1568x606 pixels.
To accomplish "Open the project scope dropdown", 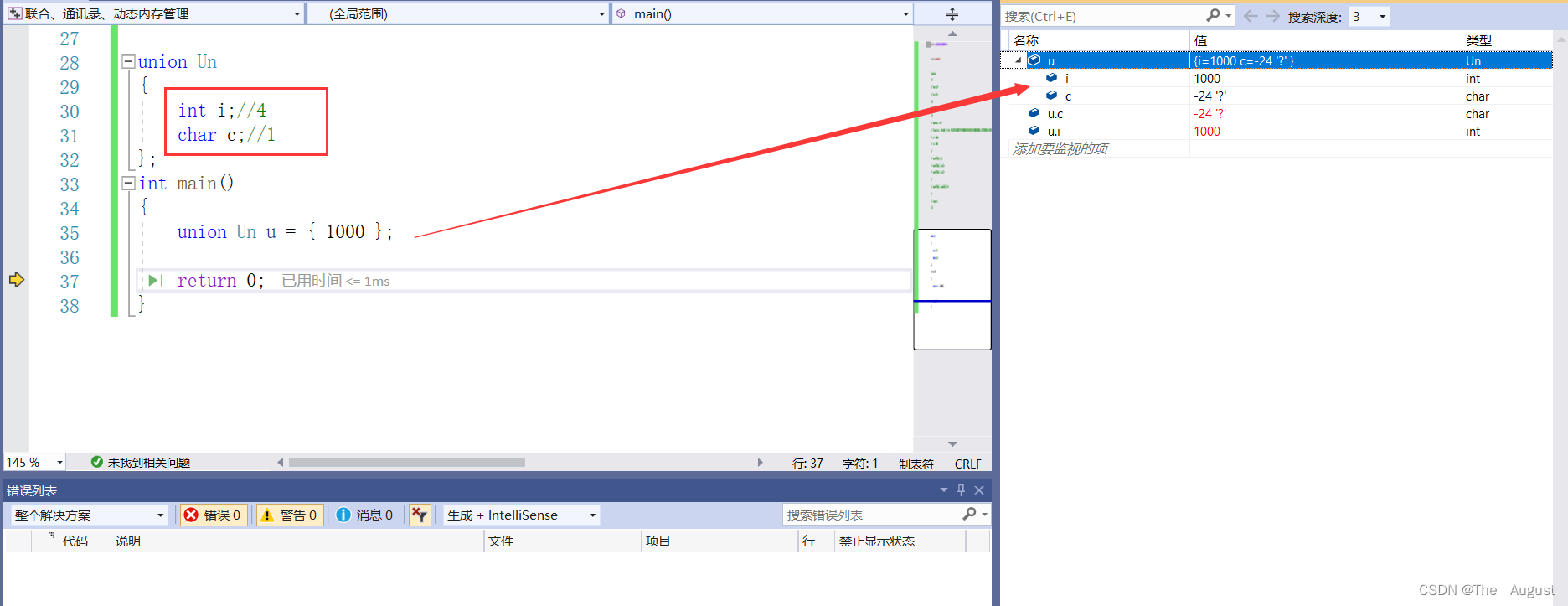I will click(x=297, y=14).
